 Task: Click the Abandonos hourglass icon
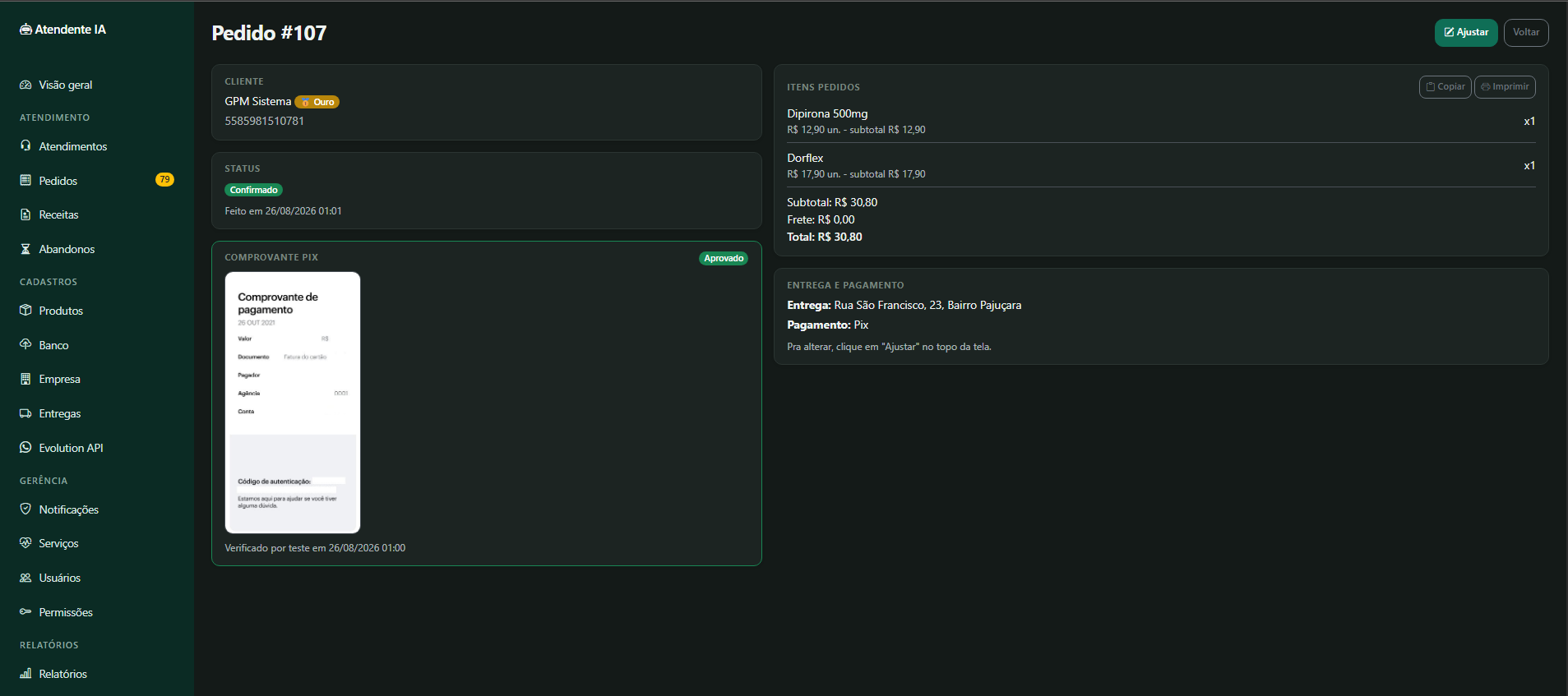(x=25, y=249)
